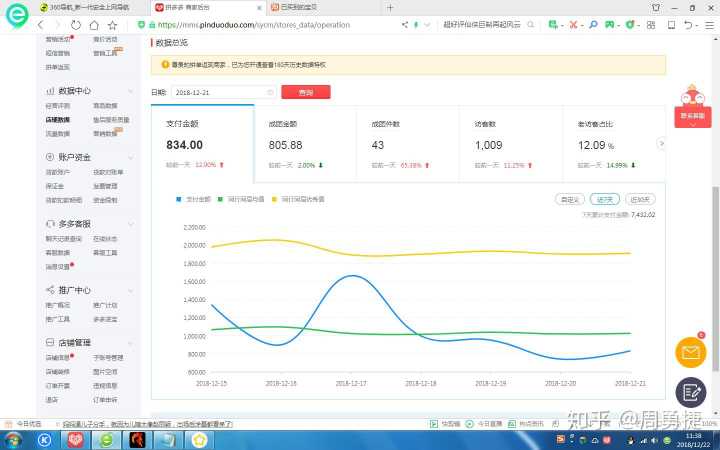Screen dimensions: 720x450
Task: Click the orange mail message floating icon
Action: point(690,352)
